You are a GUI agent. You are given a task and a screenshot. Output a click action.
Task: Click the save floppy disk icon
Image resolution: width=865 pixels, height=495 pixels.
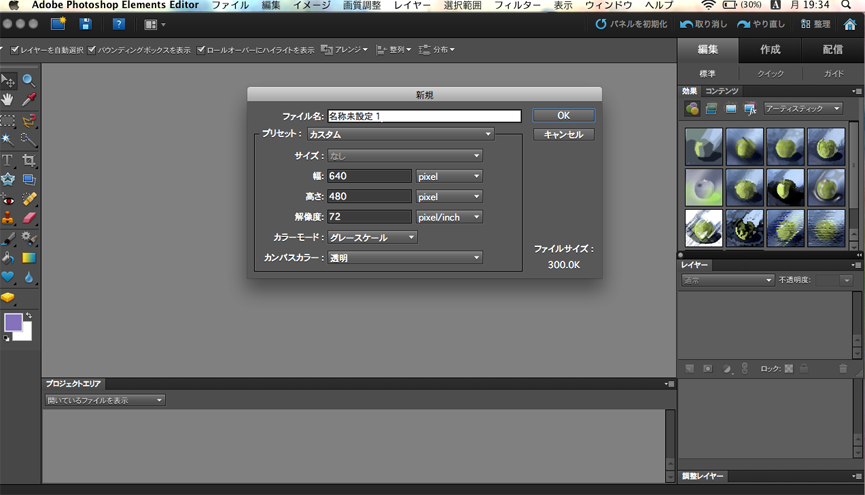click(86, 23)
